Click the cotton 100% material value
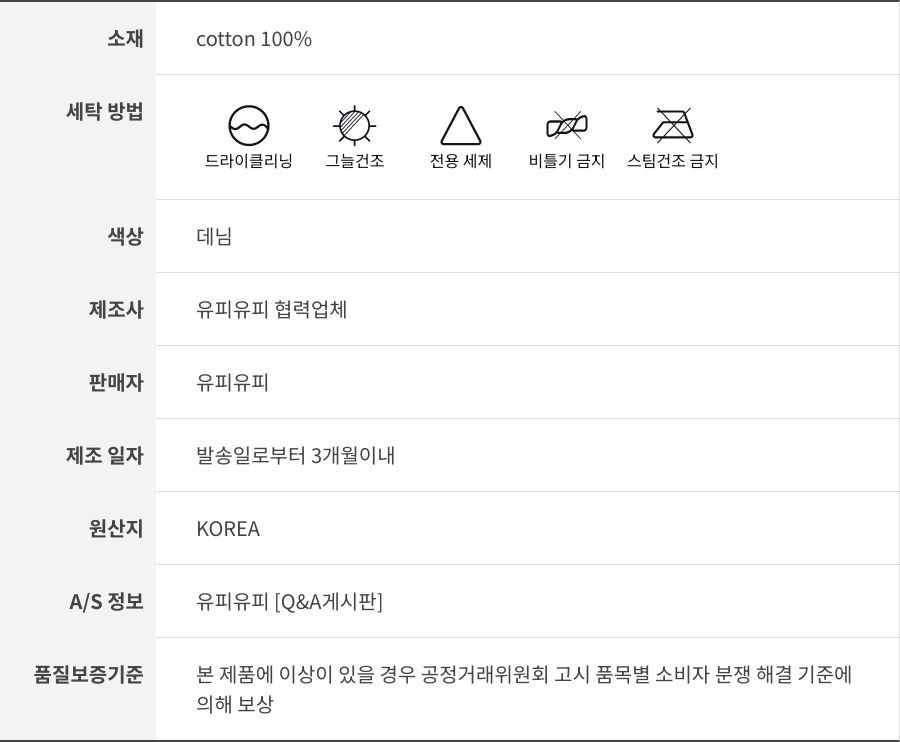 pos(254,39)
